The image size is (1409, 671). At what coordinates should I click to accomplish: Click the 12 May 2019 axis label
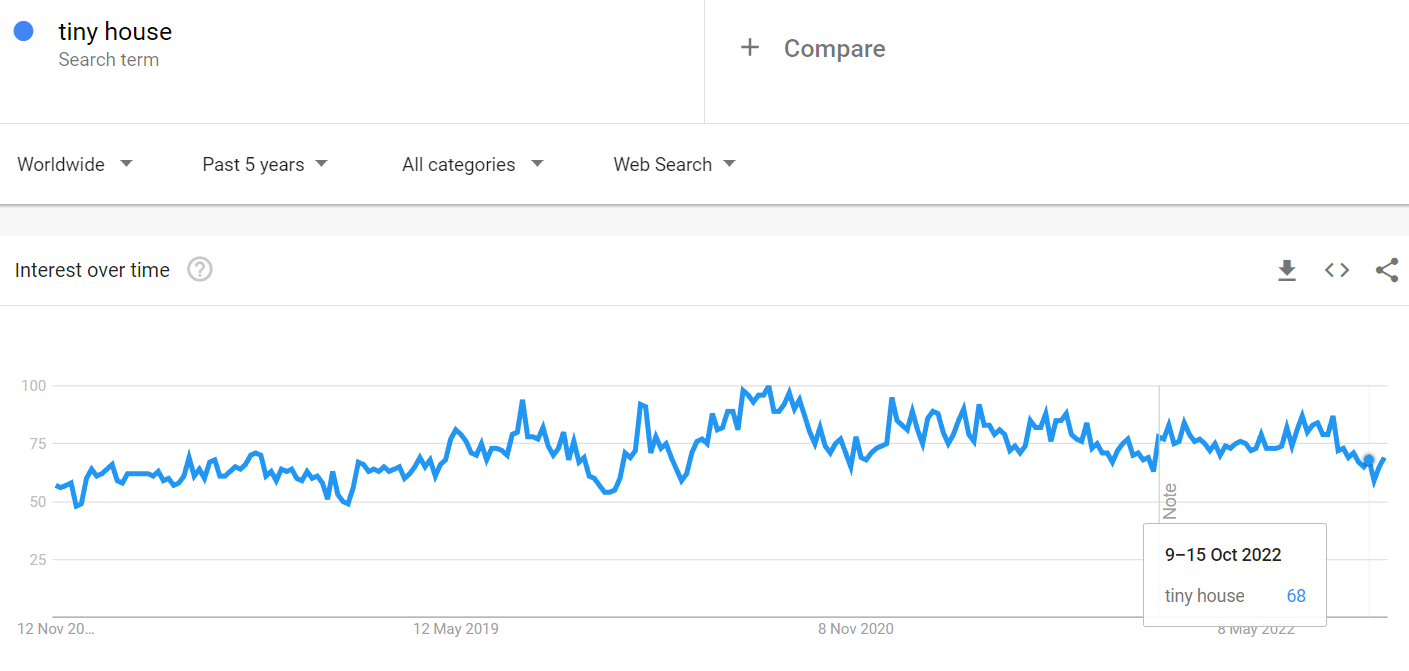[456, 629]
